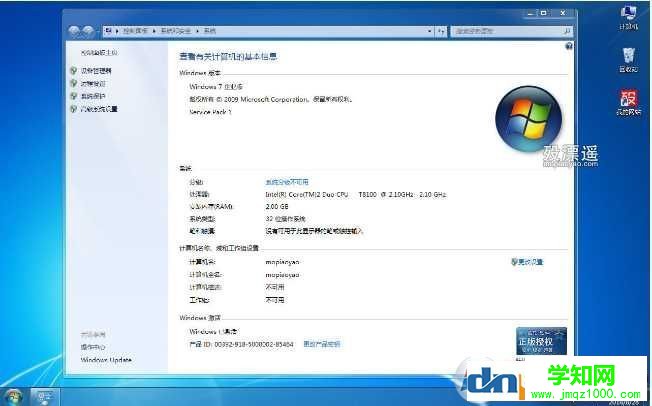This screenshot has height=406, width=652.
Task: Open the Windows Start orb button
Action: (14, 396)
